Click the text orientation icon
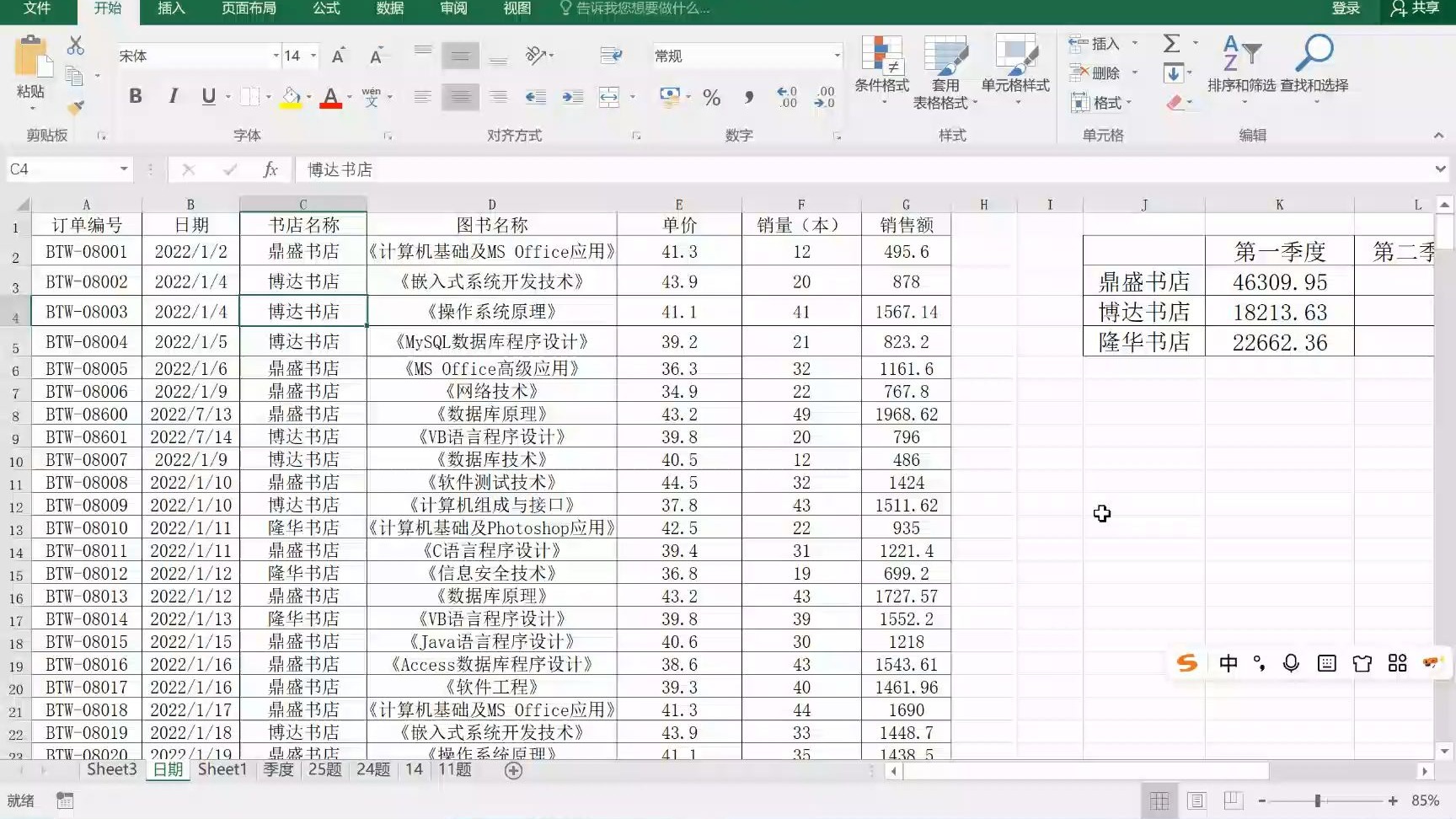1456x819 pixels. click(x=536, y=56)
